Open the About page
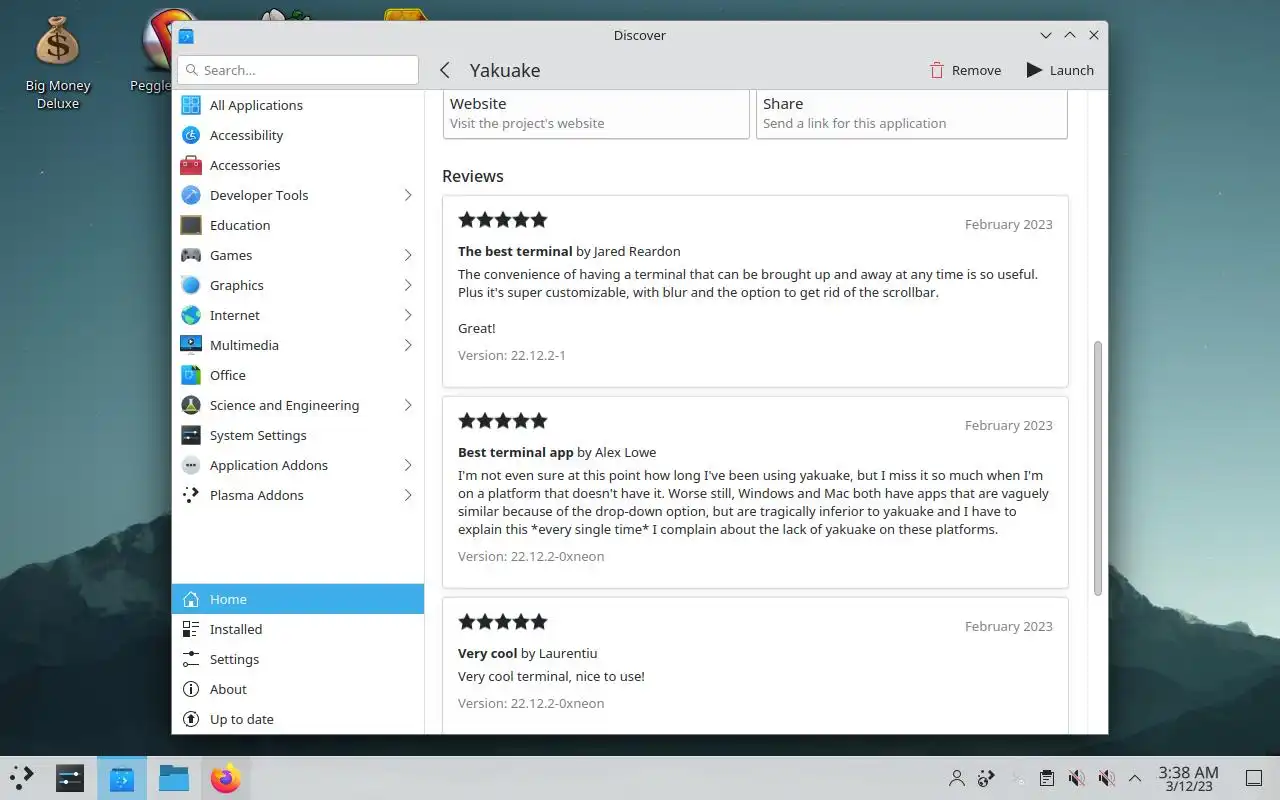Image resolution: width=1280 pixels, height=800 pixels. pyautogui.click(x=298, y=689)
